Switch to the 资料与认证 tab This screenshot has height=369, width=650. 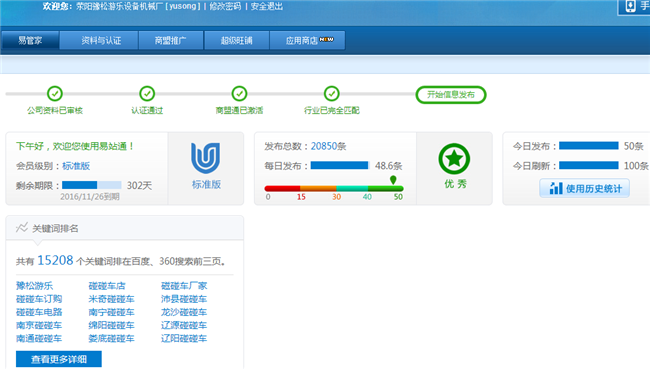tap(99, 40)
